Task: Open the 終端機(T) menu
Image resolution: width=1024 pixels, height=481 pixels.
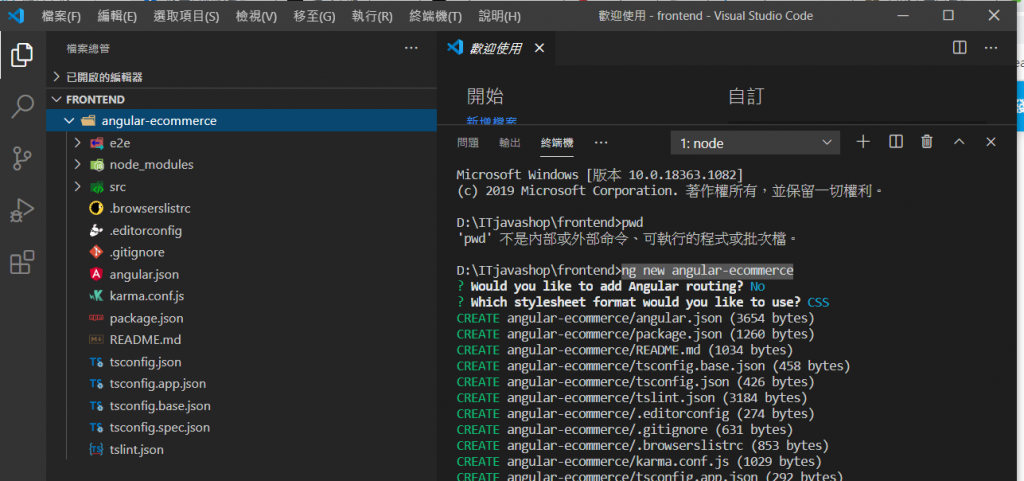Action: tap(436, 16)
